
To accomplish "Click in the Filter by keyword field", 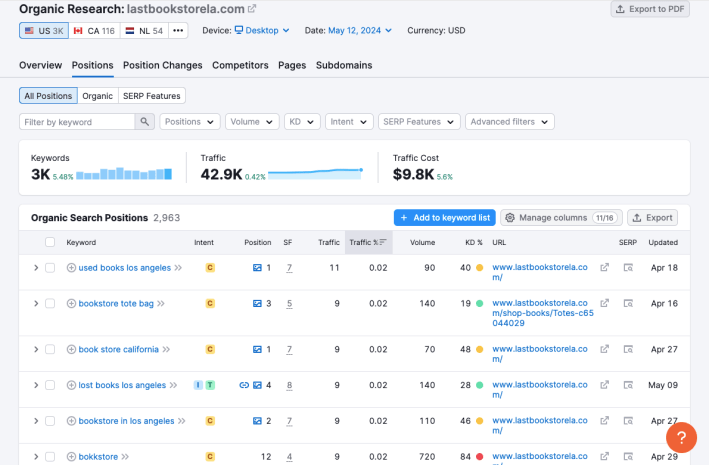I will [77, 122].
